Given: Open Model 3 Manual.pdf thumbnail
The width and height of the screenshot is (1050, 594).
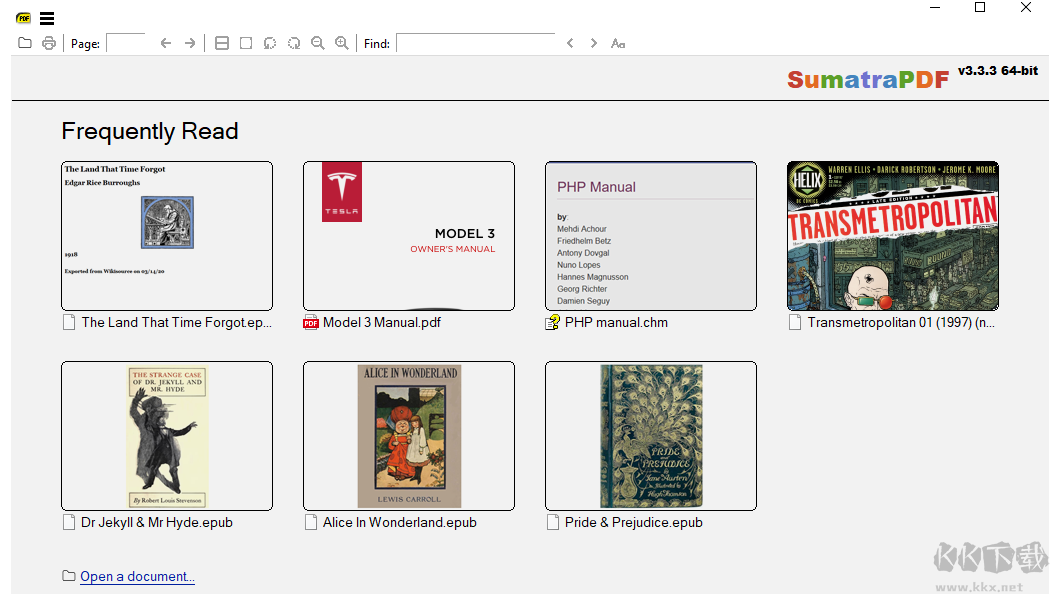Looking at the screenshot, I should (409, 236).
